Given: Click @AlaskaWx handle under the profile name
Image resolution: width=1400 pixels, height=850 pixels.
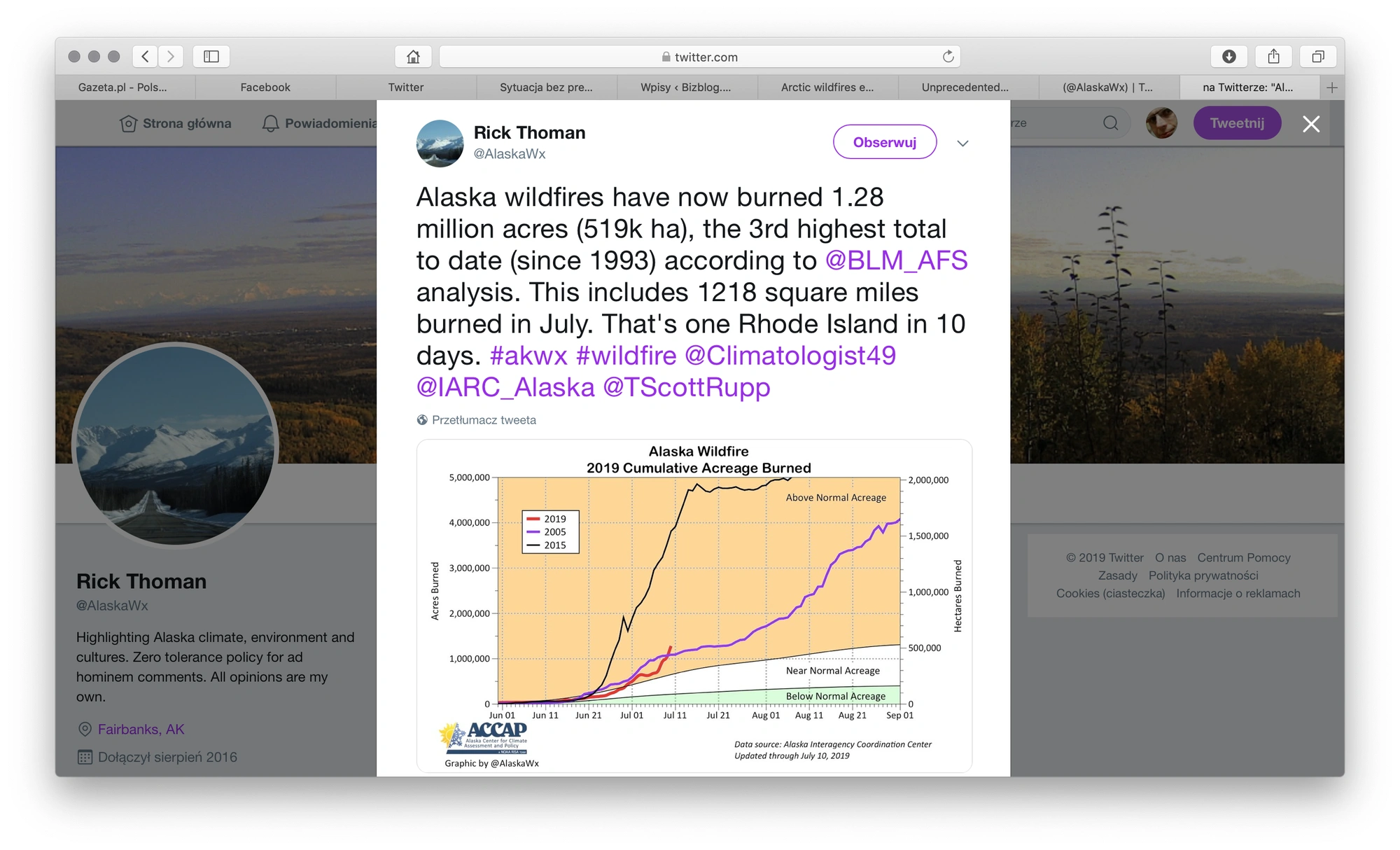Looking at the screenshot, I should click(112, 606).
